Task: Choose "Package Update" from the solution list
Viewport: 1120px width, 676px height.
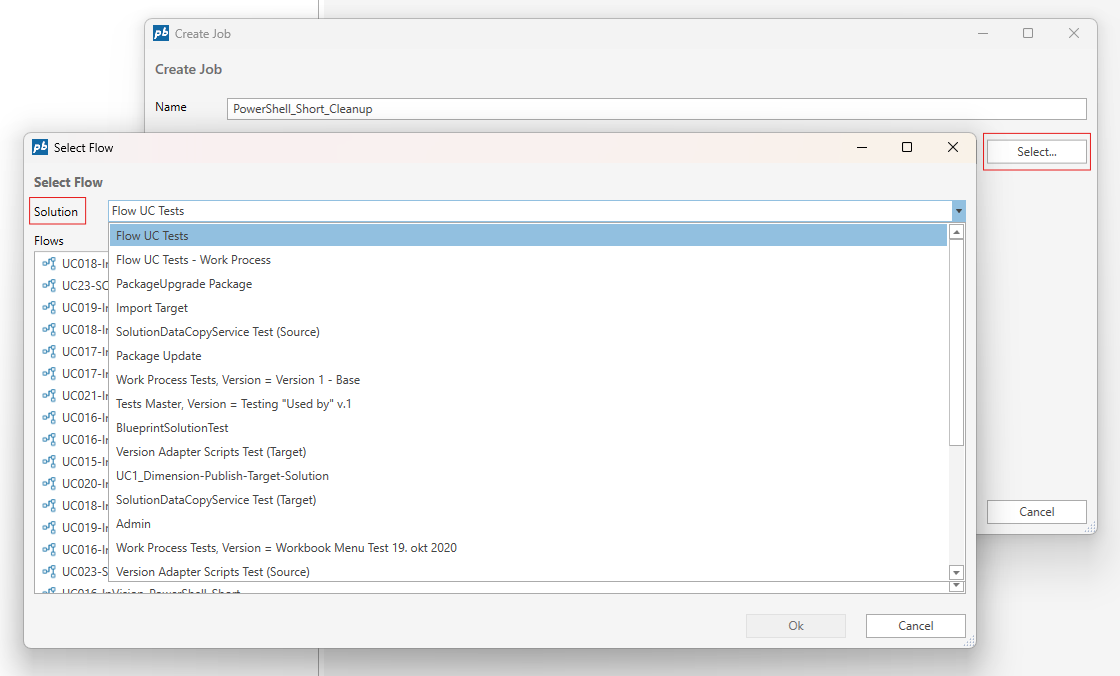Action: pos(159,356)
